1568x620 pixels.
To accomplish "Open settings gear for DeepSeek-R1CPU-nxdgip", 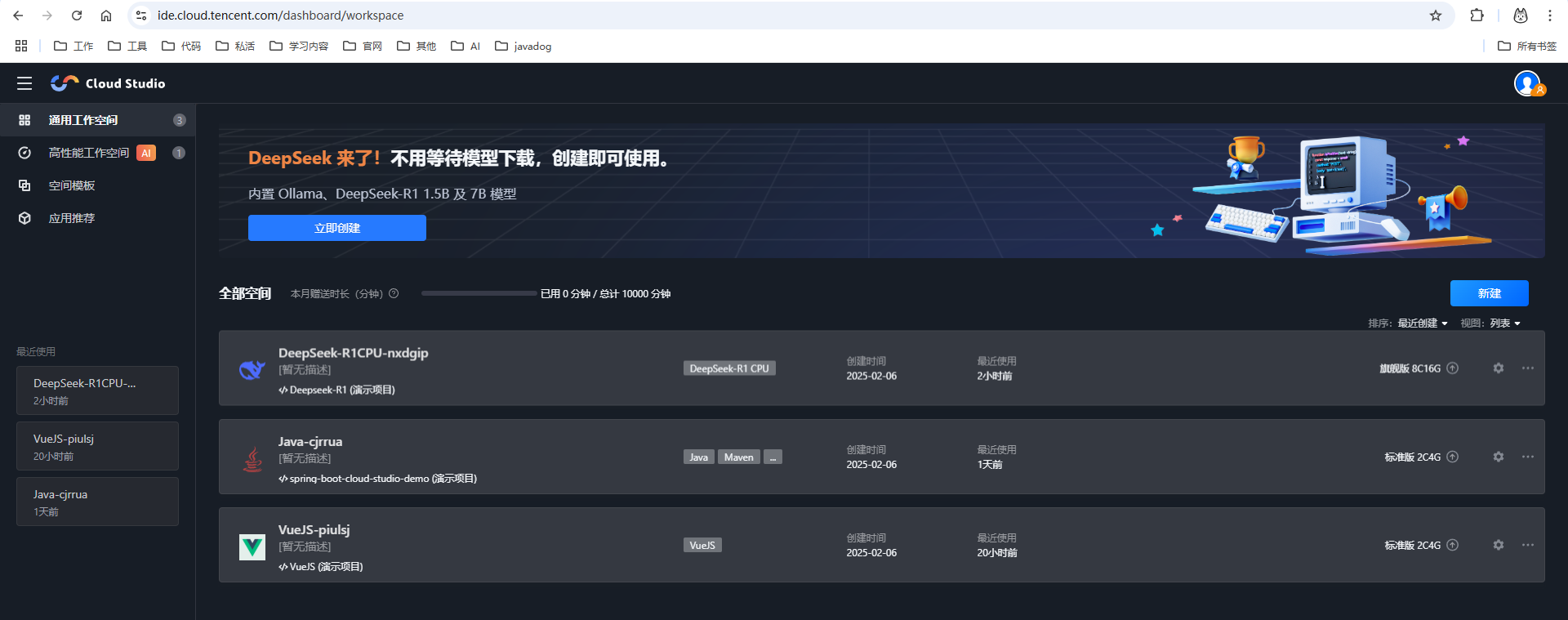I will 1499,368.
